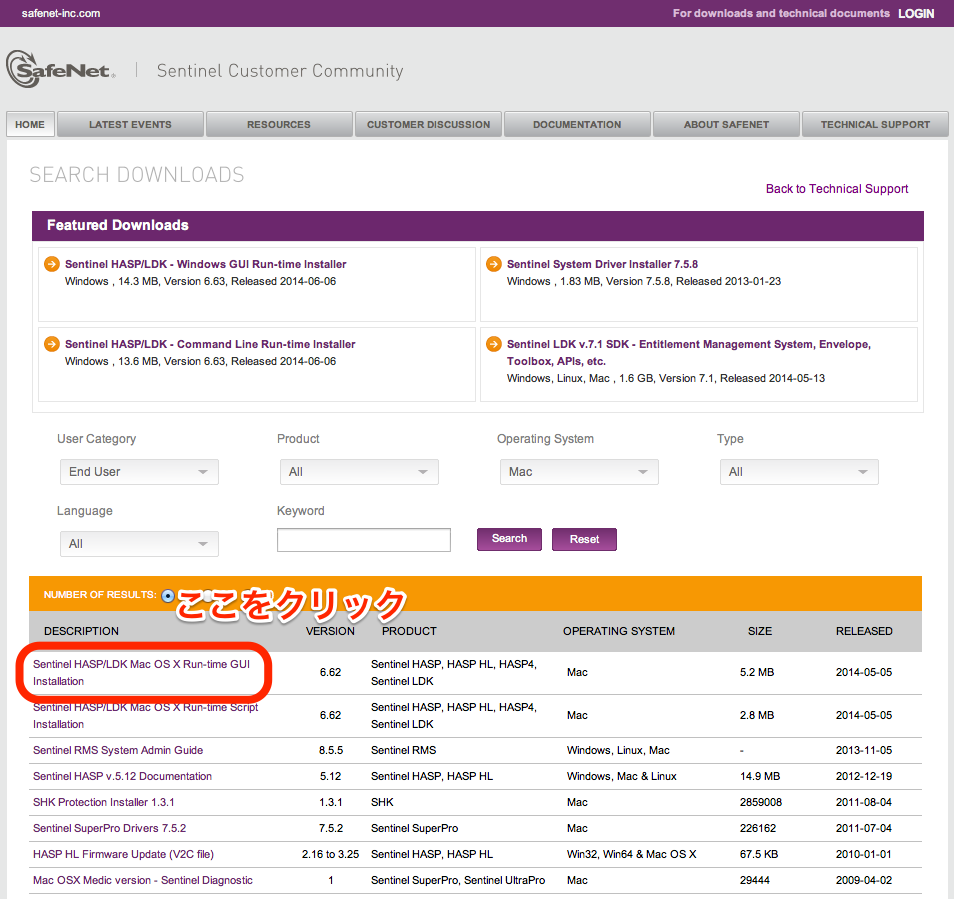
Task: Click the VERSION column header
Action: coord(330,631)
